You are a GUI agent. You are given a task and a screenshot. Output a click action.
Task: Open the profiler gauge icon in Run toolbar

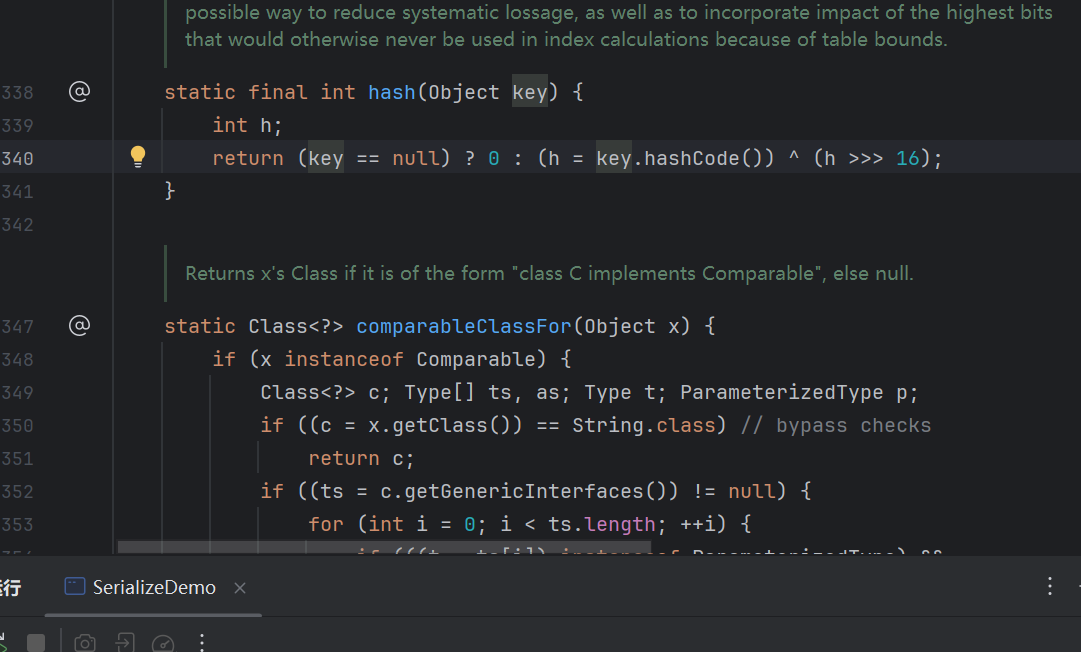click(x=163, y=643)
